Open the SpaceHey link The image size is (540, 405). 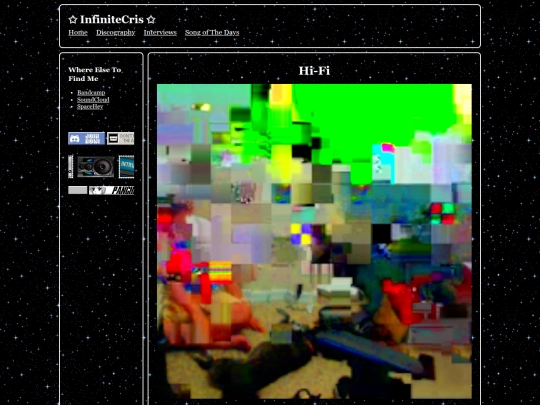[x=90, y=106]
